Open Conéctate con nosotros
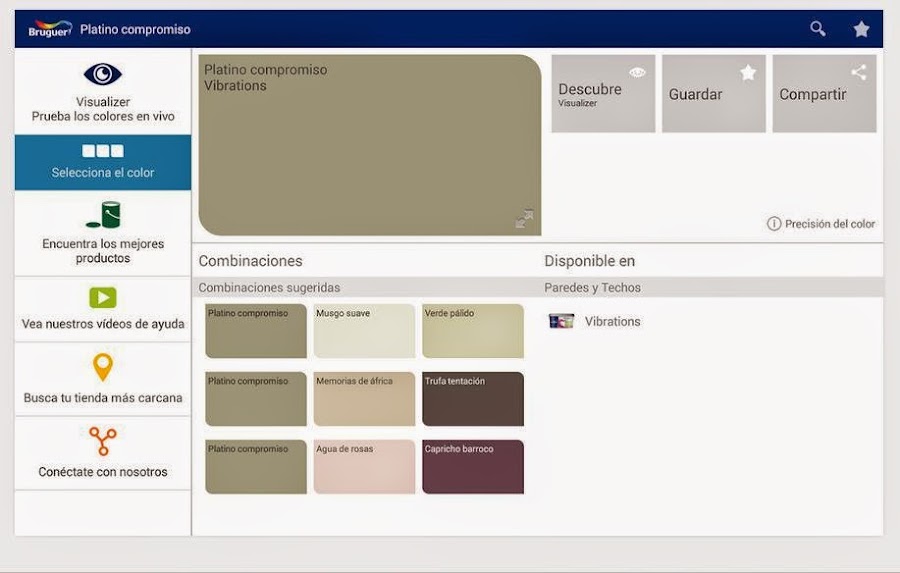Image resolution: width=900 pixels, height=573 pixels. click(103, 454)
